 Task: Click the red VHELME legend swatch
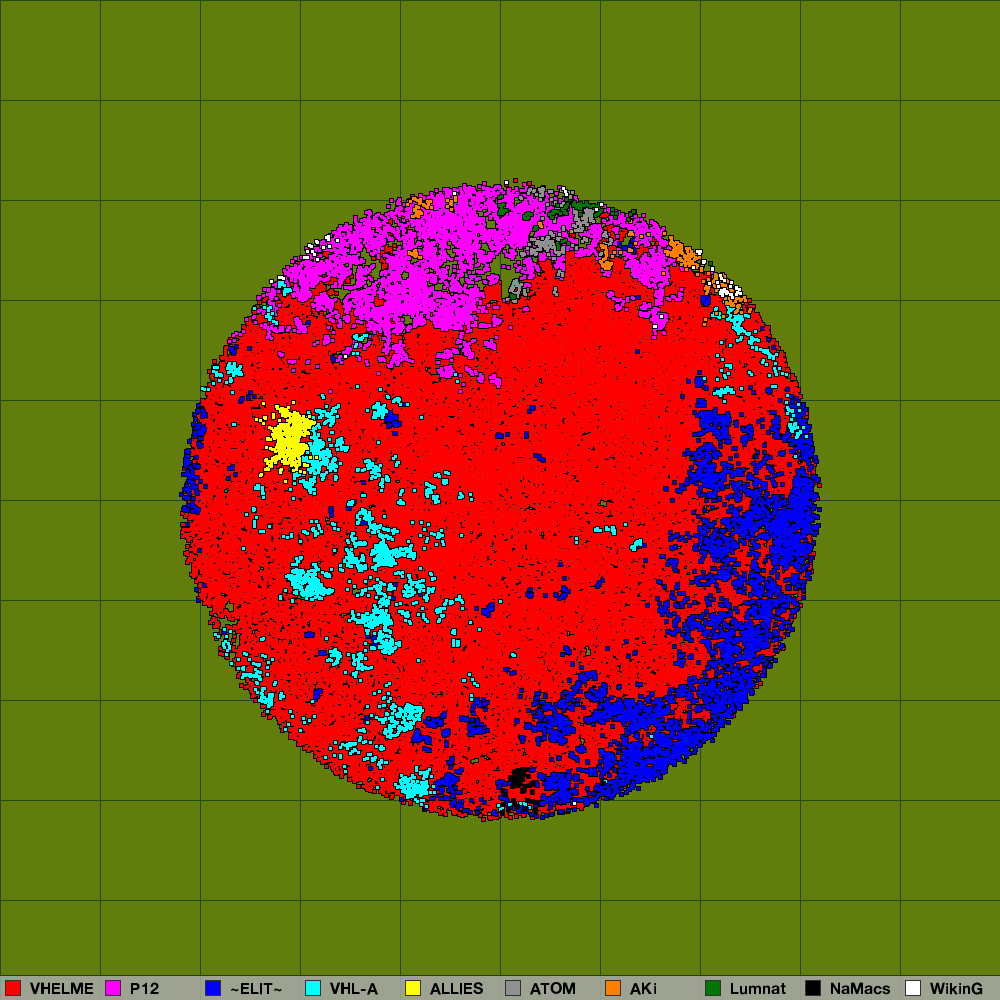tap(13, 988)
